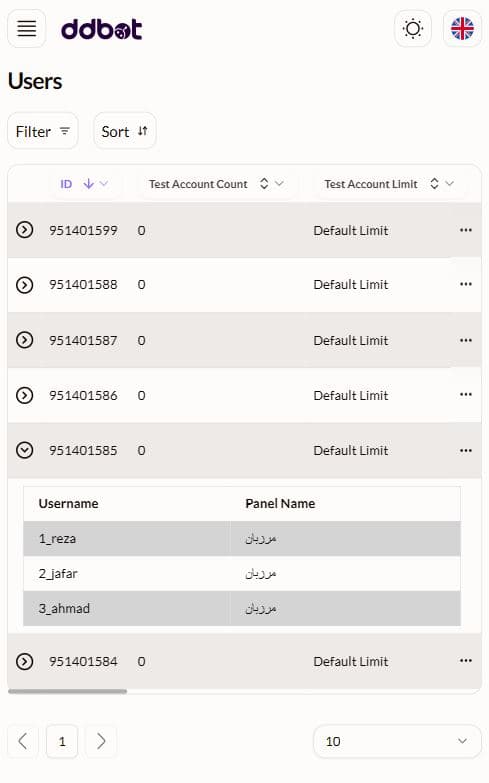Image resolution: width=489 pixels, height=783 pixels.
Task: Open three-dot menu for user 951401585
Action: 466,450
